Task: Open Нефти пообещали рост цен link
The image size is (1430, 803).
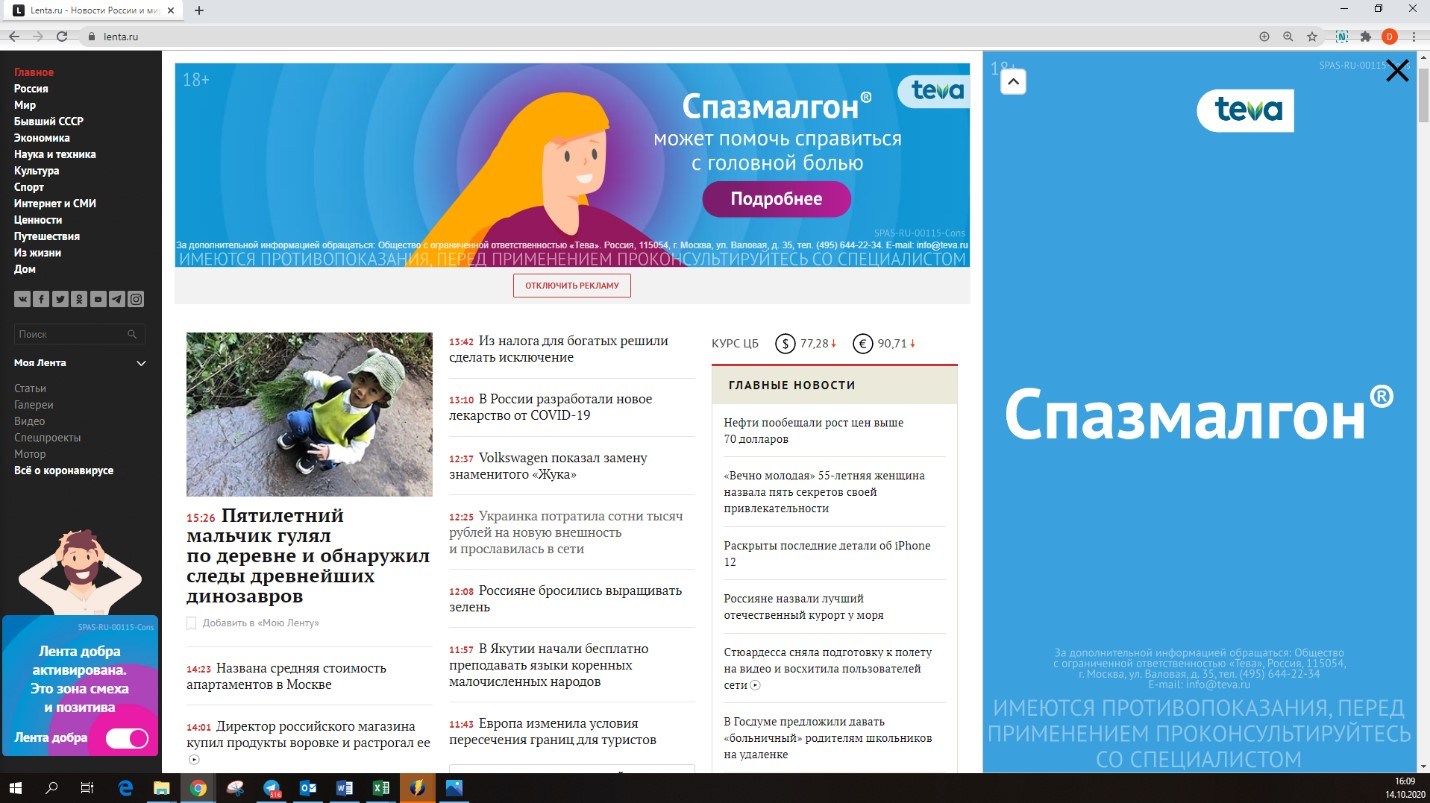Action: coord(814,431)
